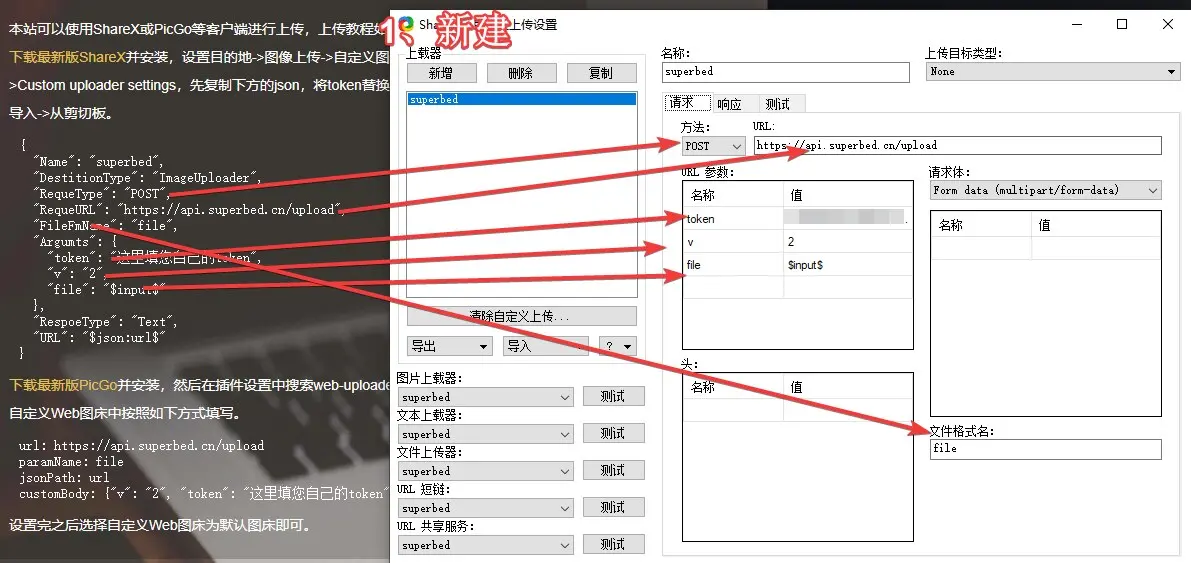Minimize the ShareX settings window
Screen dimensions: 1191x563
click(x=1077, y=24)
